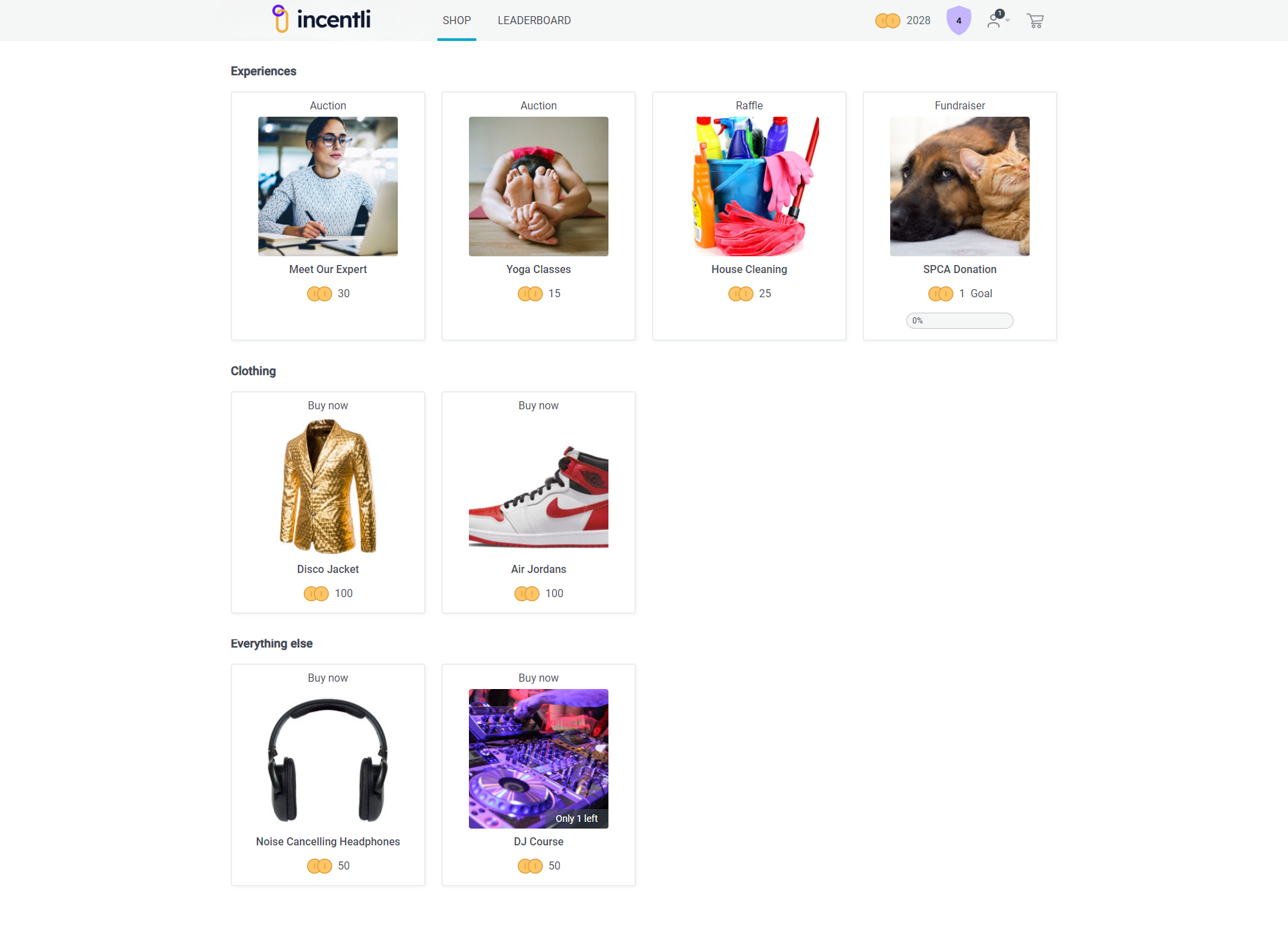This screenshot has width=1288, height=946.
Task: Click coin icon under DJ Course
Action: [530, 866]
